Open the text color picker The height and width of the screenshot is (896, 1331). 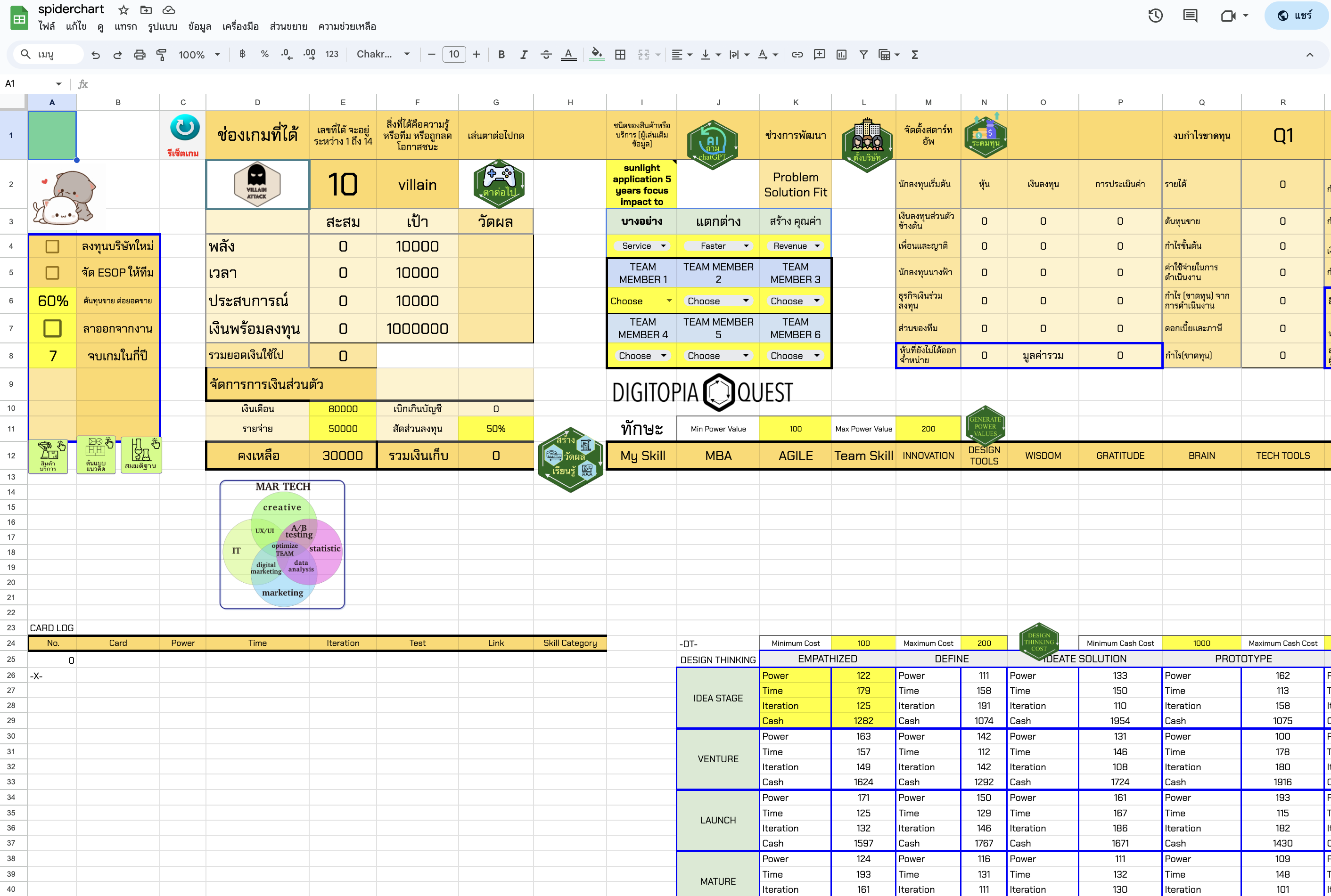tap(568, 55)
